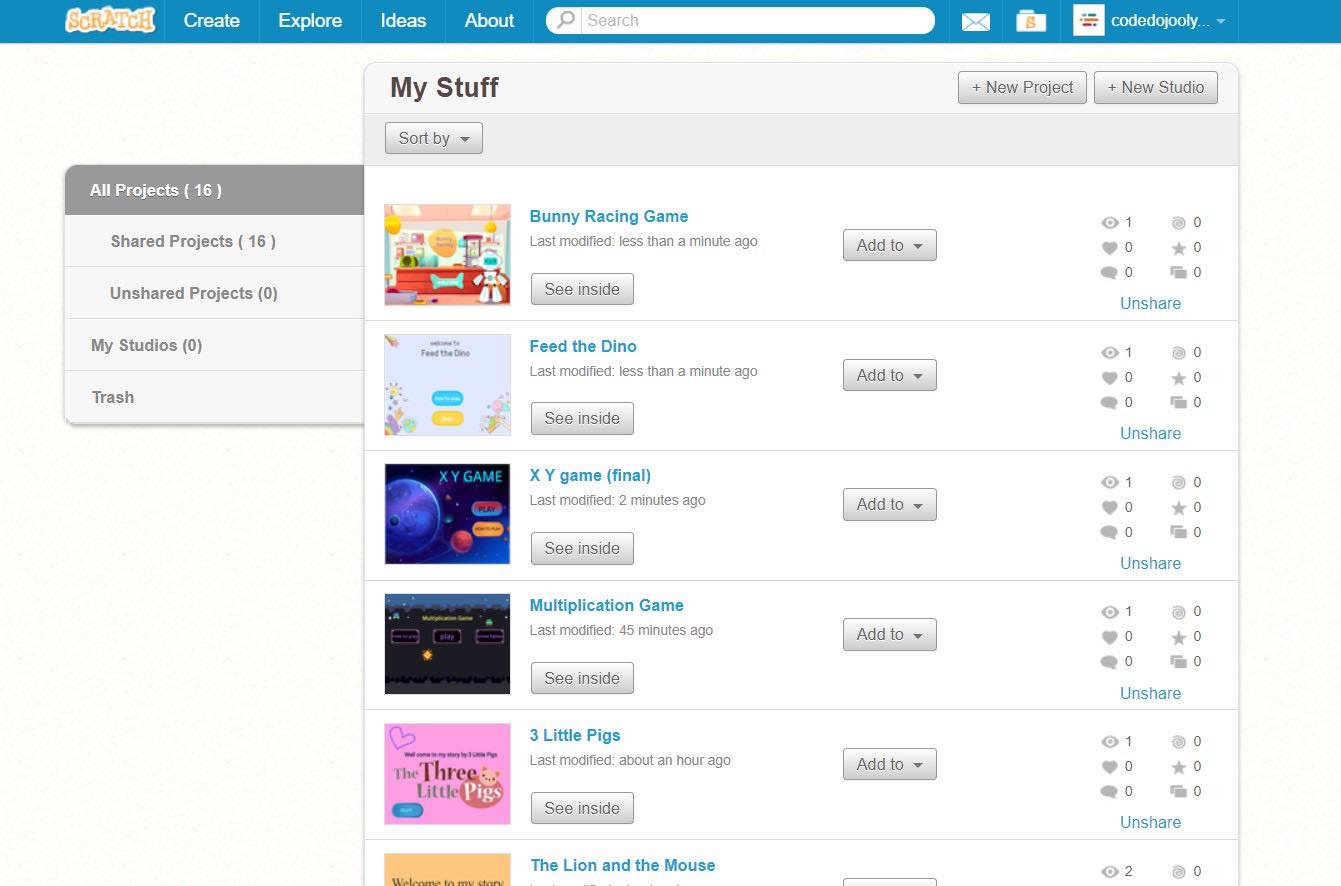Click the remix swirl icon for Multiplication Game
The height and width of the screenshot is (886, 1341).
tap(1178, 612)
